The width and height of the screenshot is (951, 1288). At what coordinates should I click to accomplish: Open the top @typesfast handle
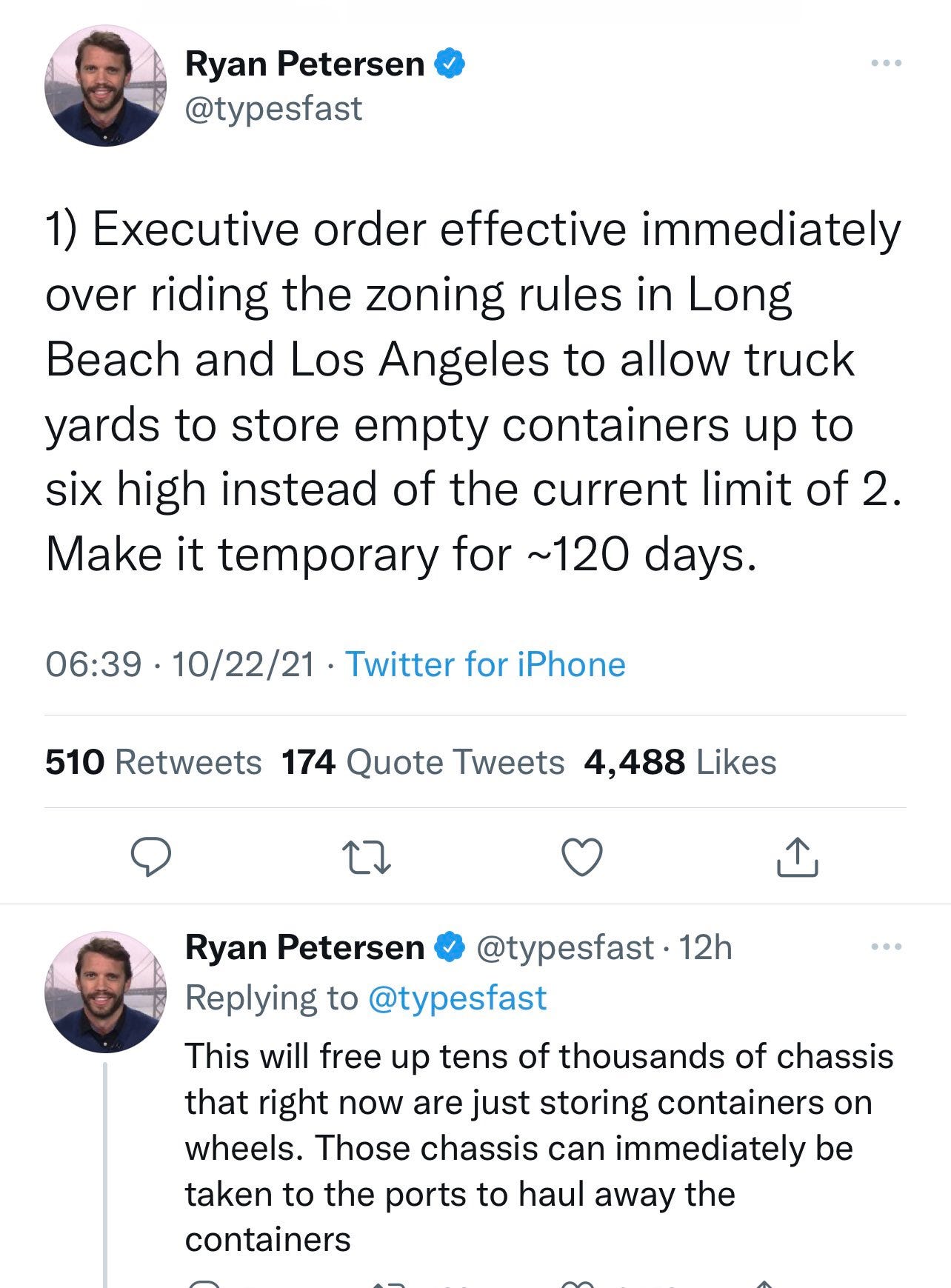(274, 108)
